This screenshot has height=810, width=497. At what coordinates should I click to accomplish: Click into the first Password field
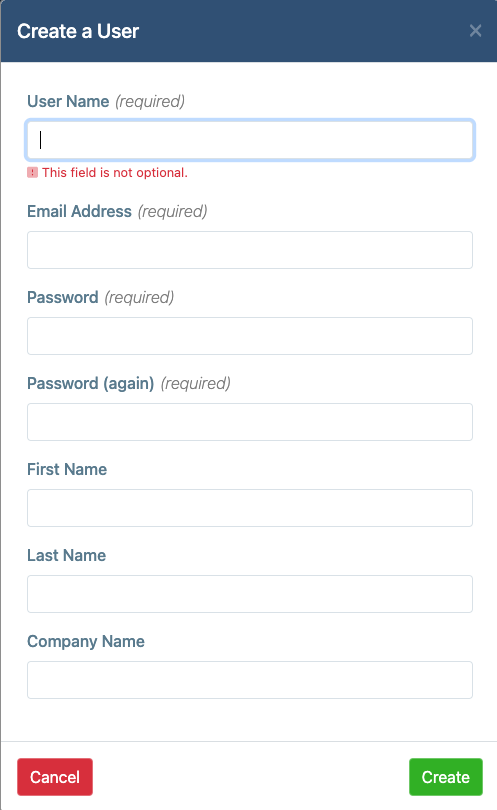point(250,336)
